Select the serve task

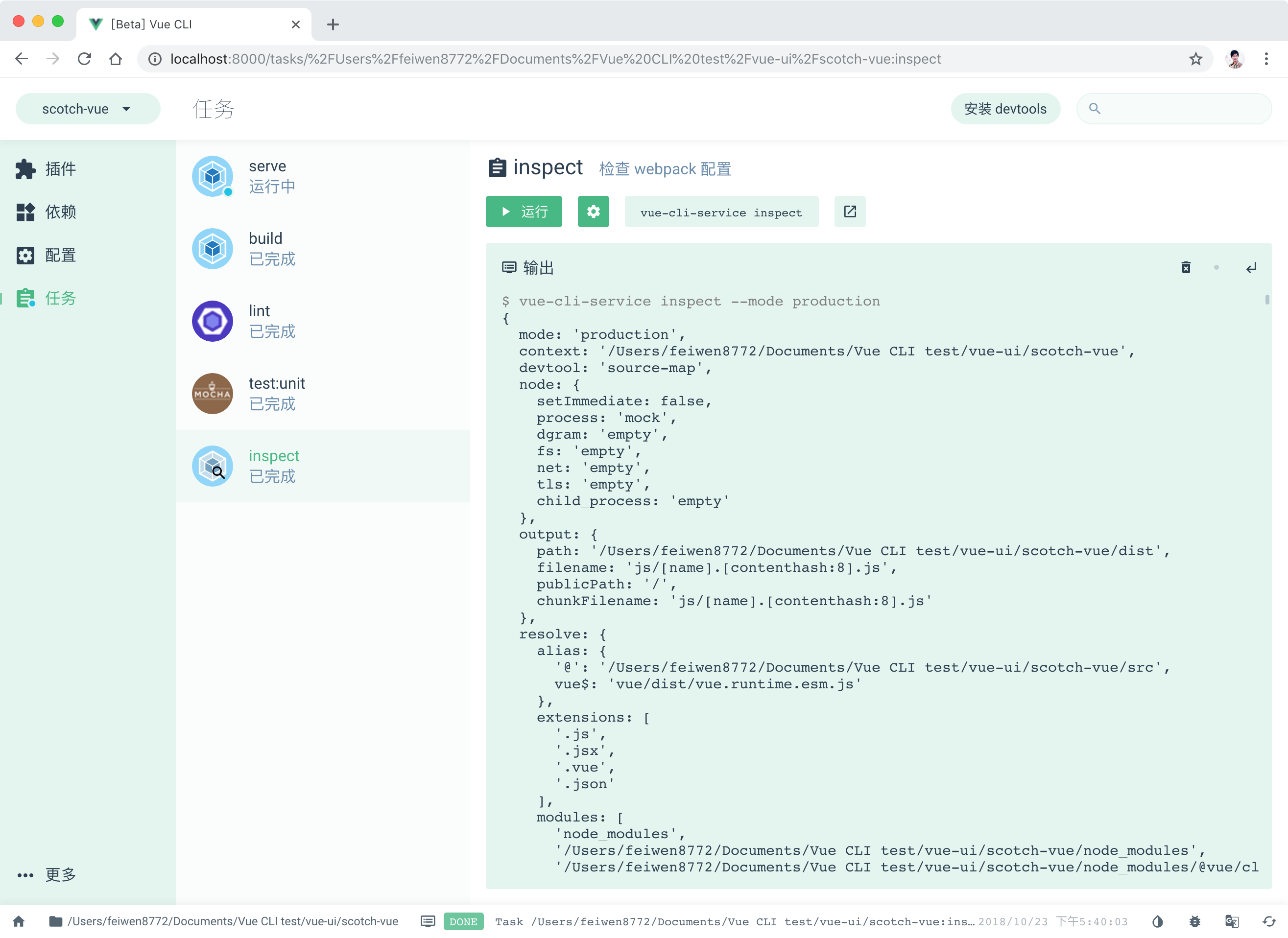[323, 176]
